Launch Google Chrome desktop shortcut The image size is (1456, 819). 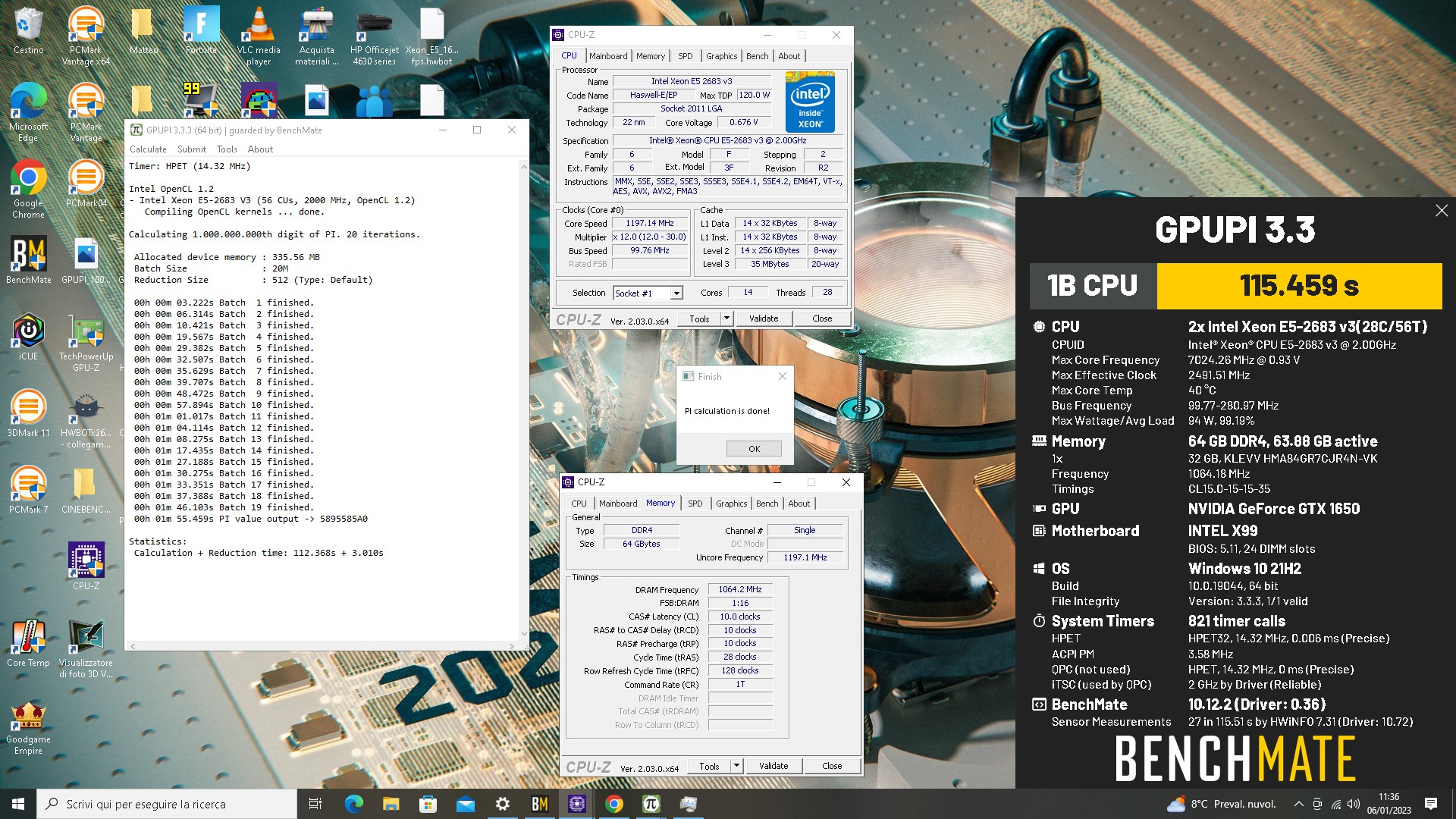(x=28, y=189)
